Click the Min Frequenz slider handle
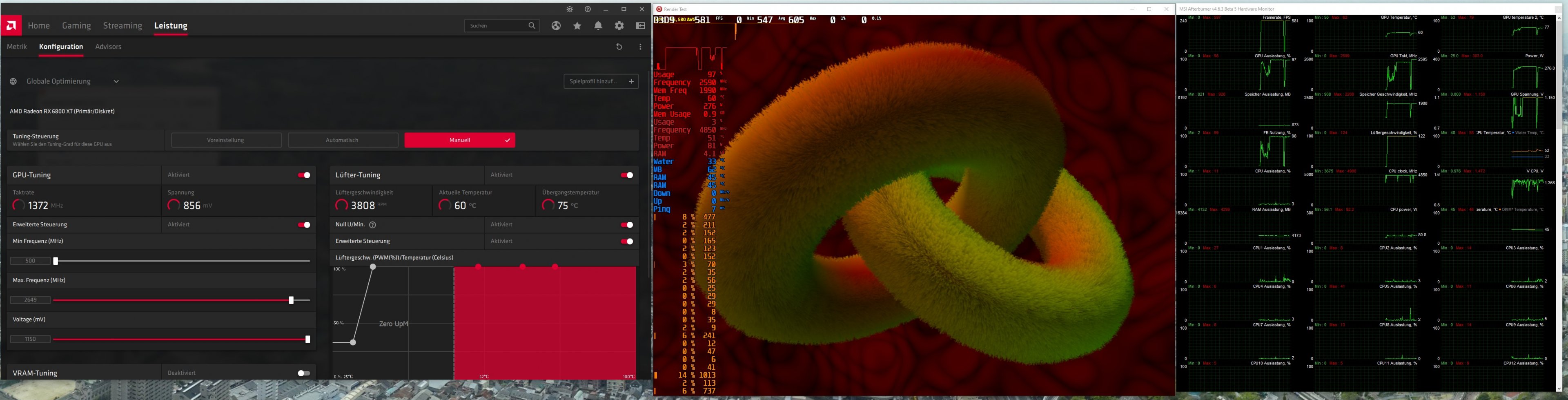 coord(56,261)
